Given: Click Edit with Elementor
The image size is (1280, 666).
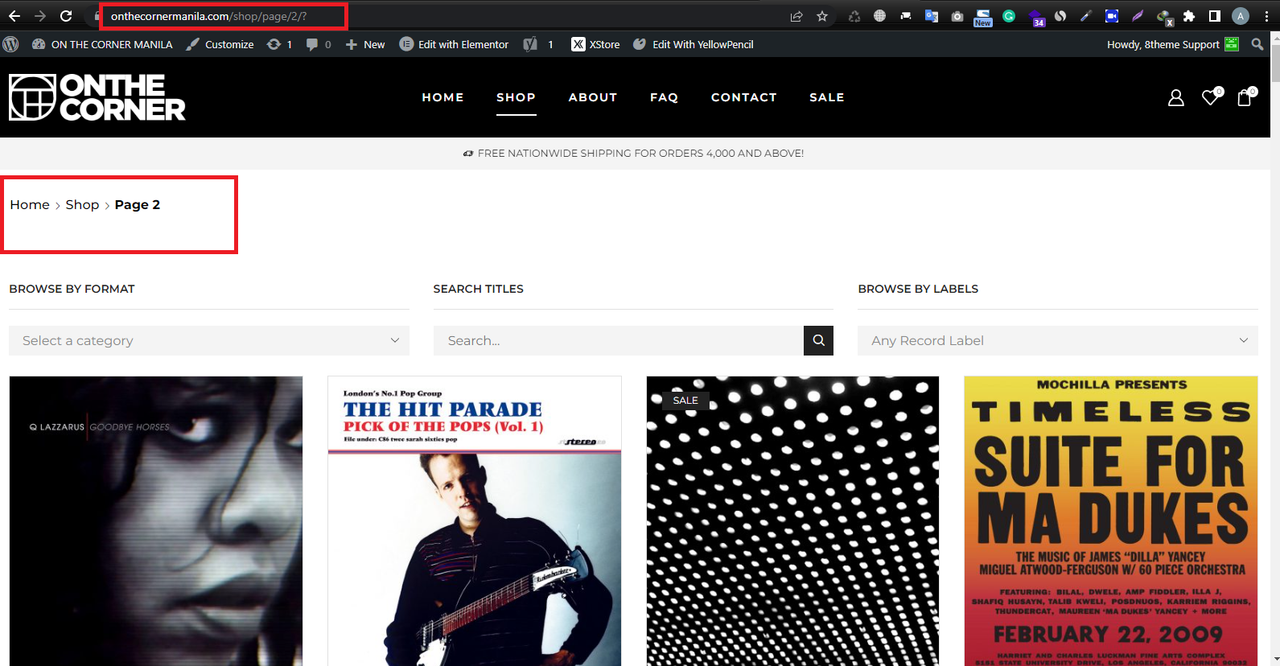Looking at the screenshot, I should [x=454, y=44].
